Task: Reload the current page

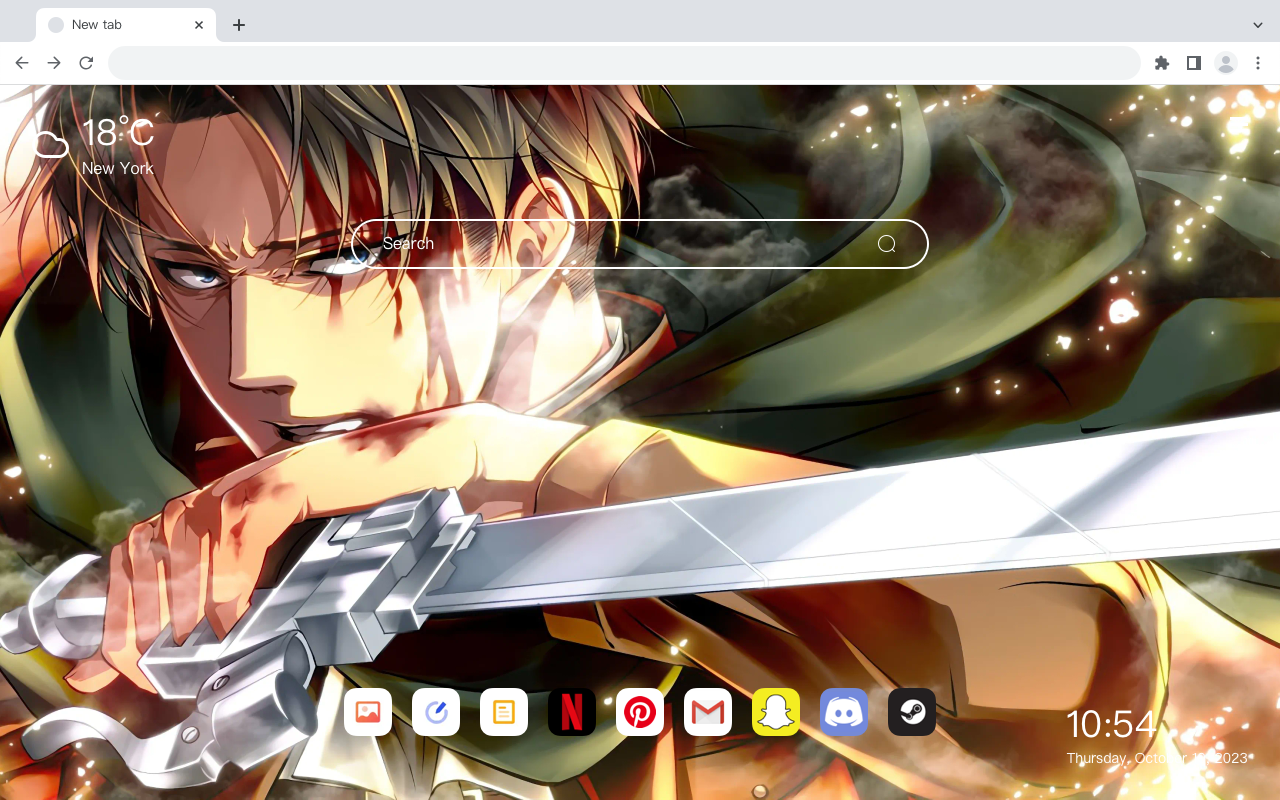Action: [x=86, y=63]
